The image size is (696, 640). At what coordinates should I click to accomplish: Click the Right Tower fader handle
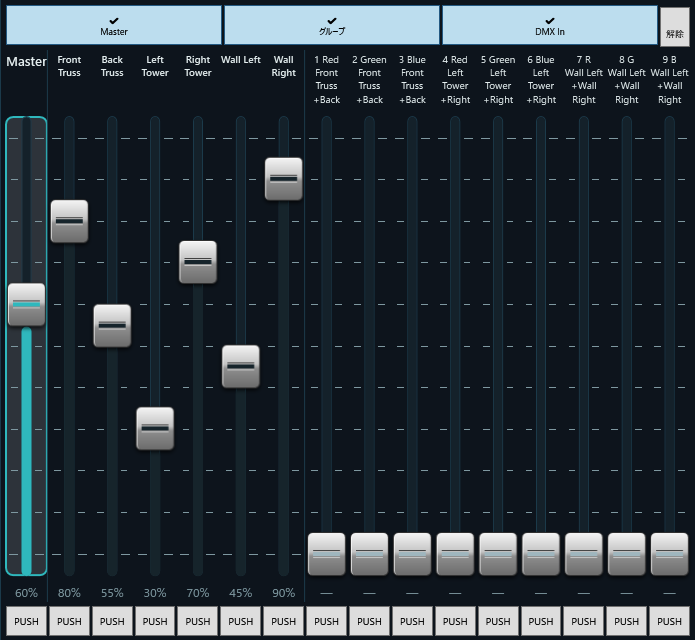coord(198,262)
